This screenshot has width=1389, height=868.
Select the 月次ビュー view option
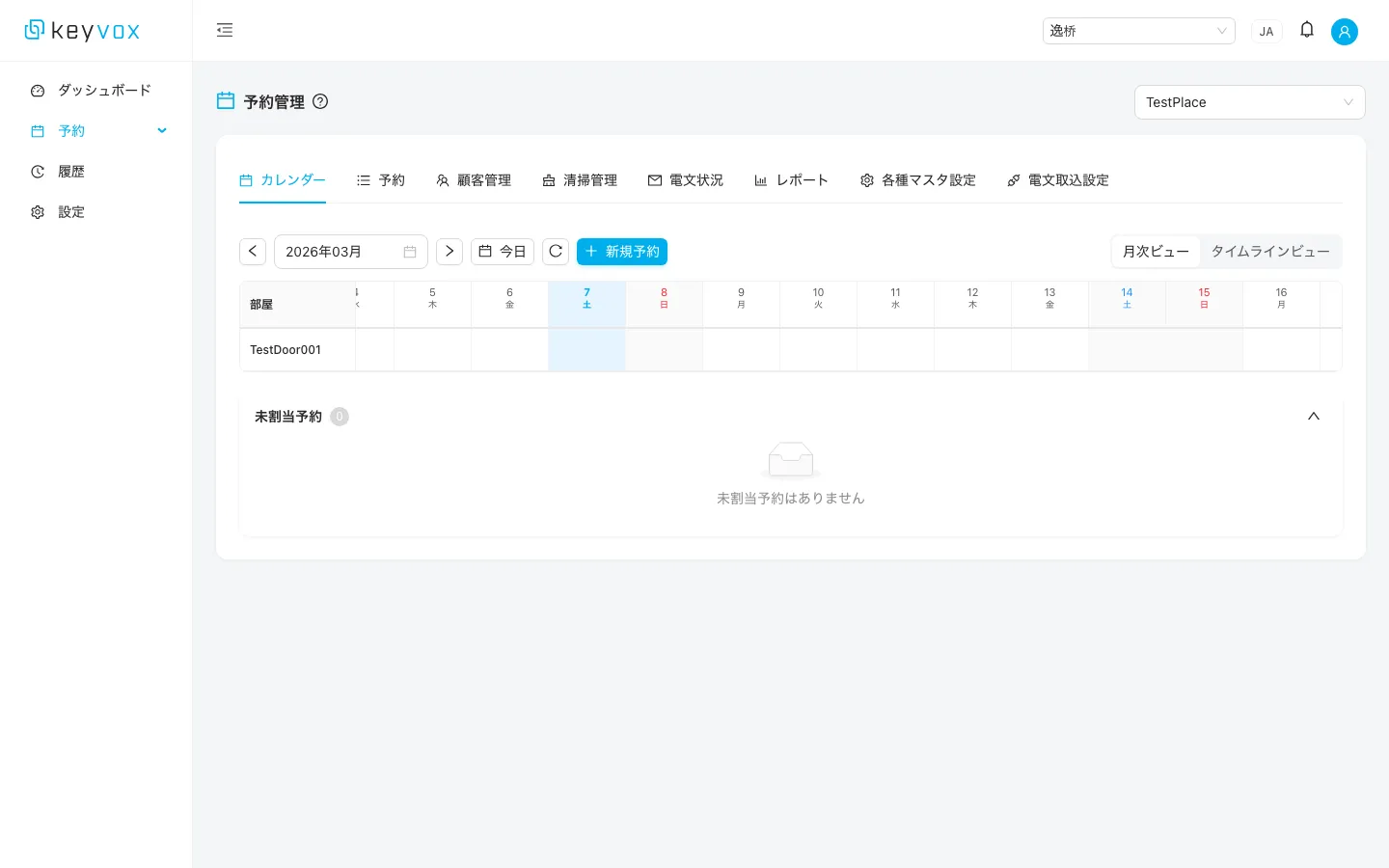pos(1156,252)
